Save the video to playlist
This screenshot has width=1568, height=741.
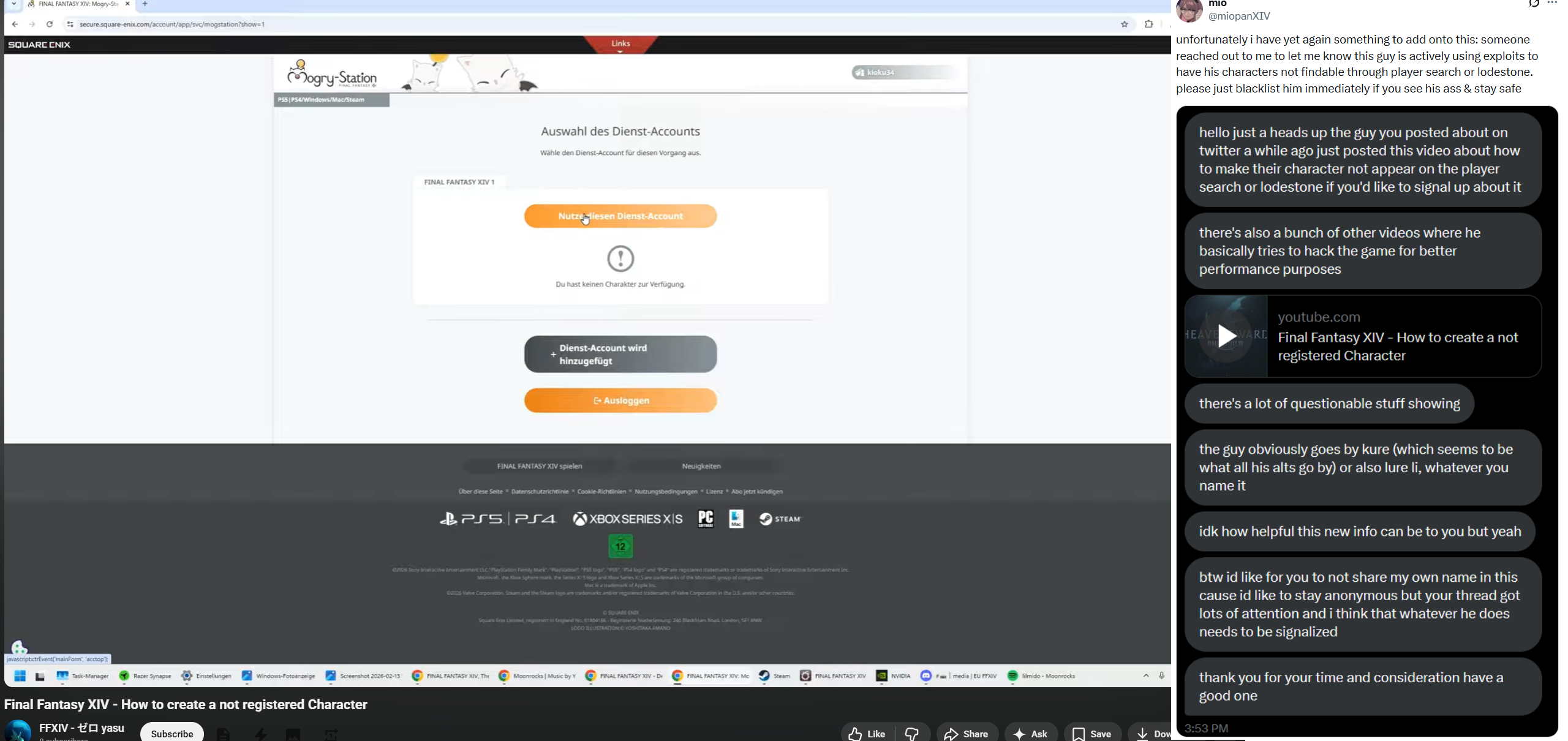tap(1092, 733)
